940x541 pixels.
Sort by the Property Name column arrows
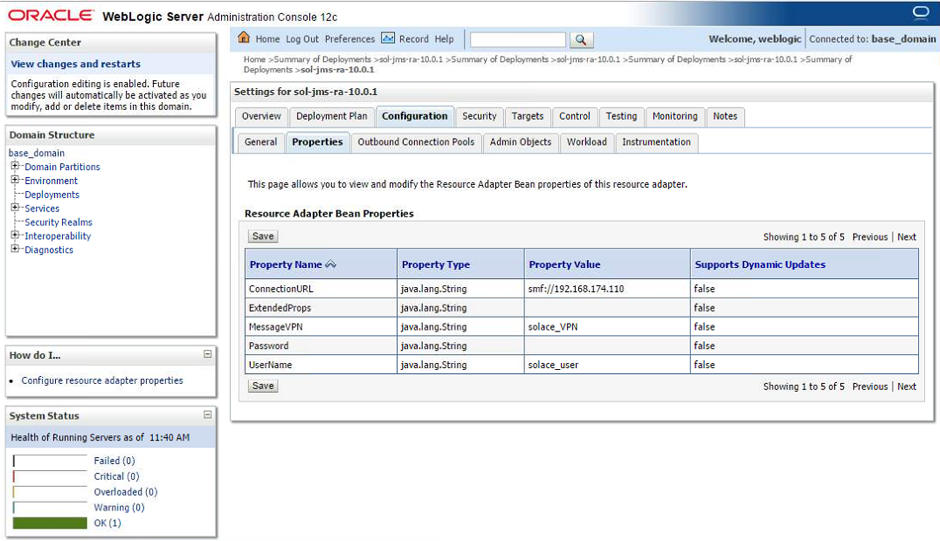[331, 265]
